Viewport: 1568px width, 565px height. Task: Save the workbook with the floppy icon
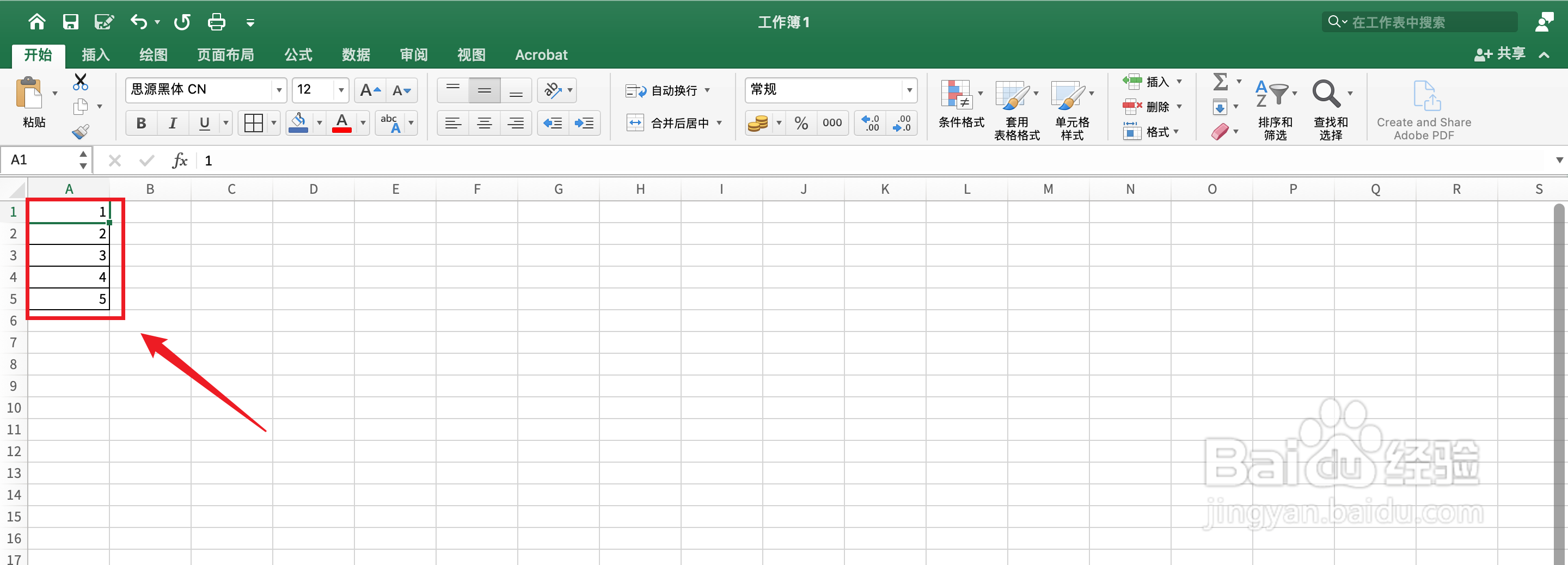pos(71,22)
